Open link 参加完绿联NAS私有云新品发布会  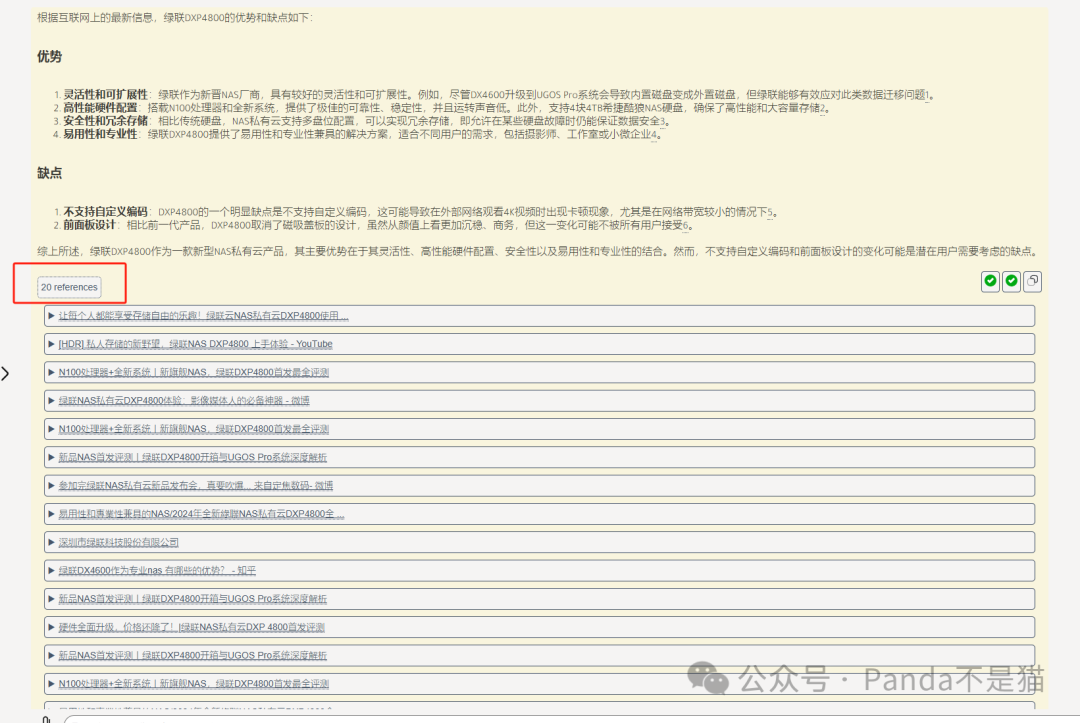click(x=196, y=485)
